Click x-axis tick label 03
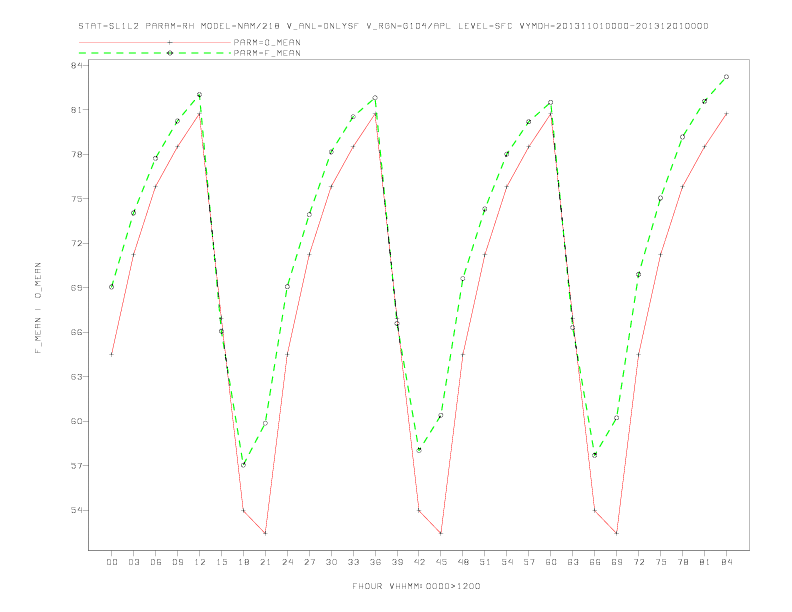 [x=133, y=562]
